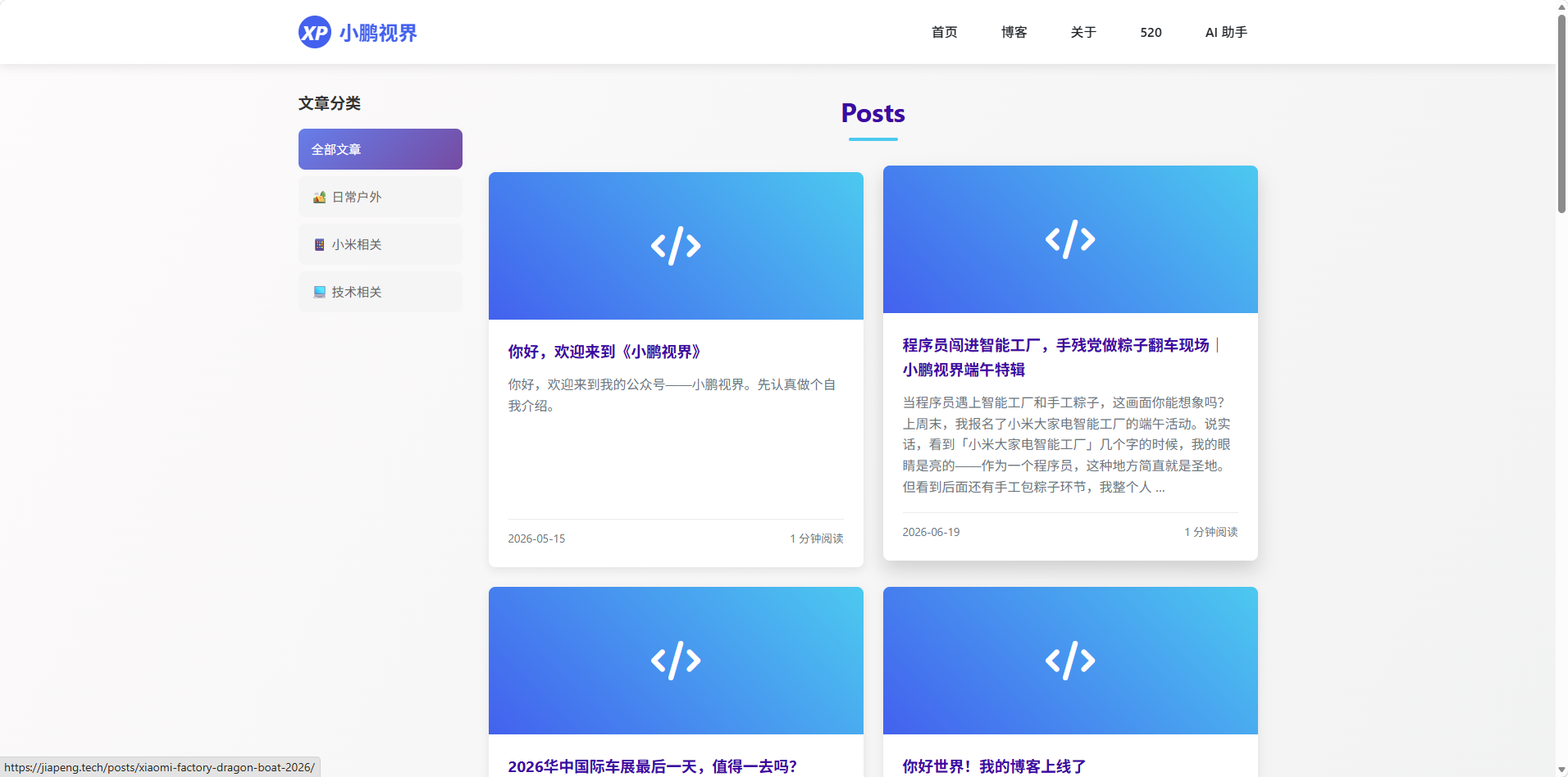Open post 2026华中国际车展最后一天

pos(653,766)
